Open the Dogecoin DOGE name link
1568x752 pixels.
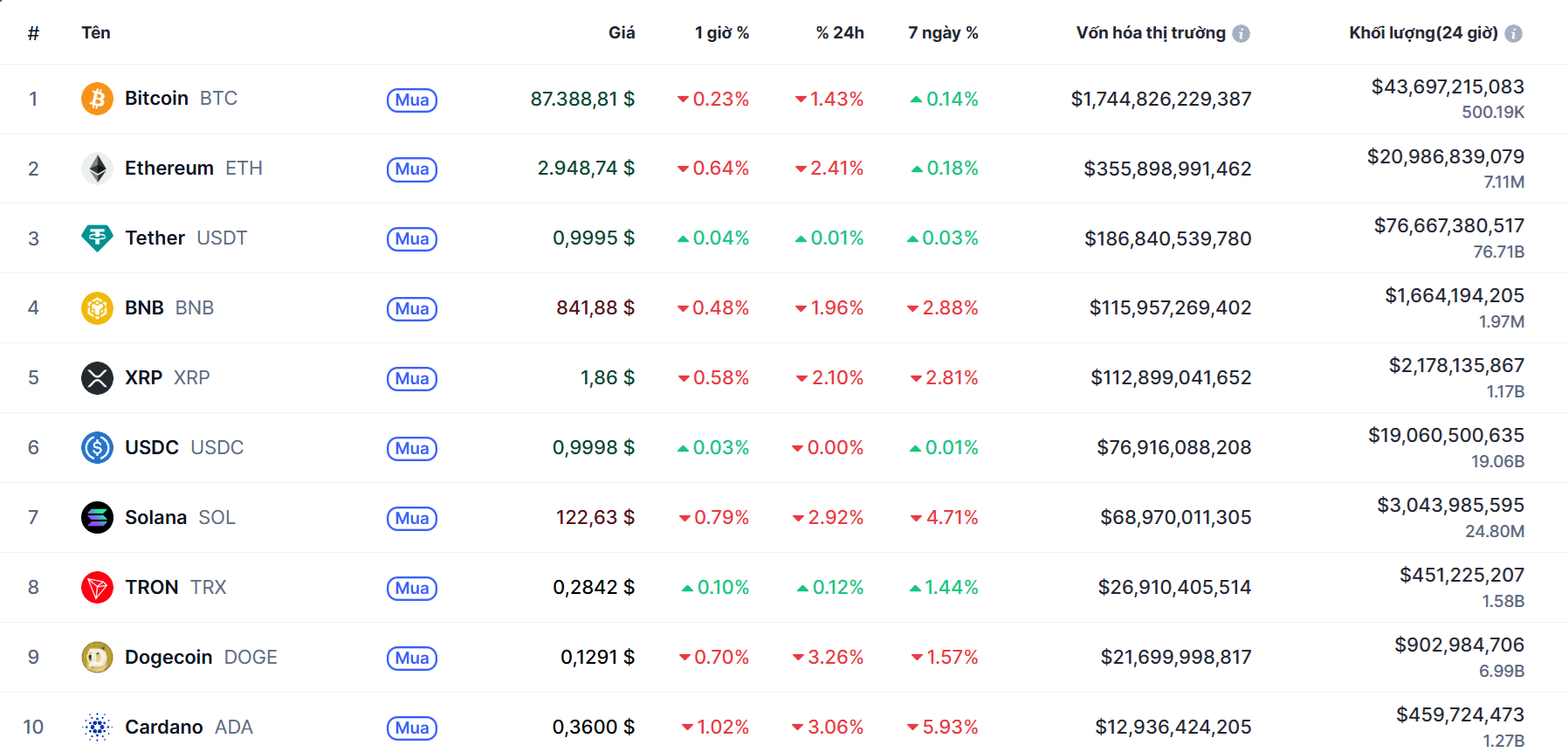click(201, 657)
